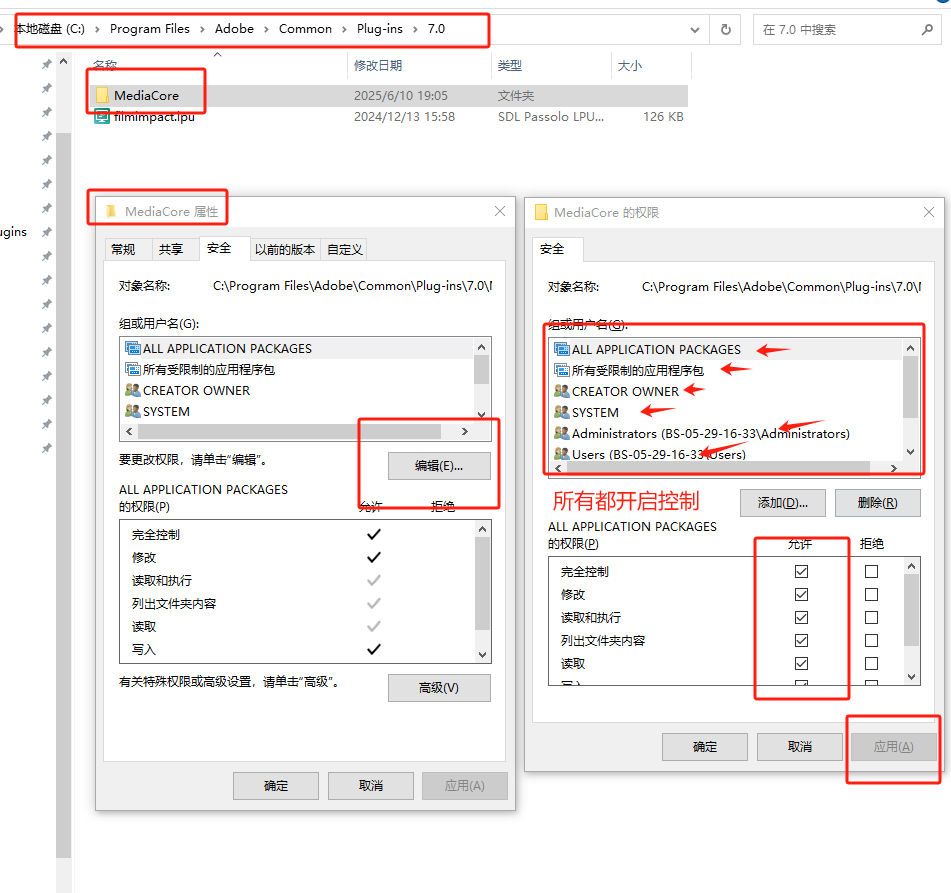951x893 pixels.
Task: Click the refresh icon beside the address bar
Action: tap(725, 29)
